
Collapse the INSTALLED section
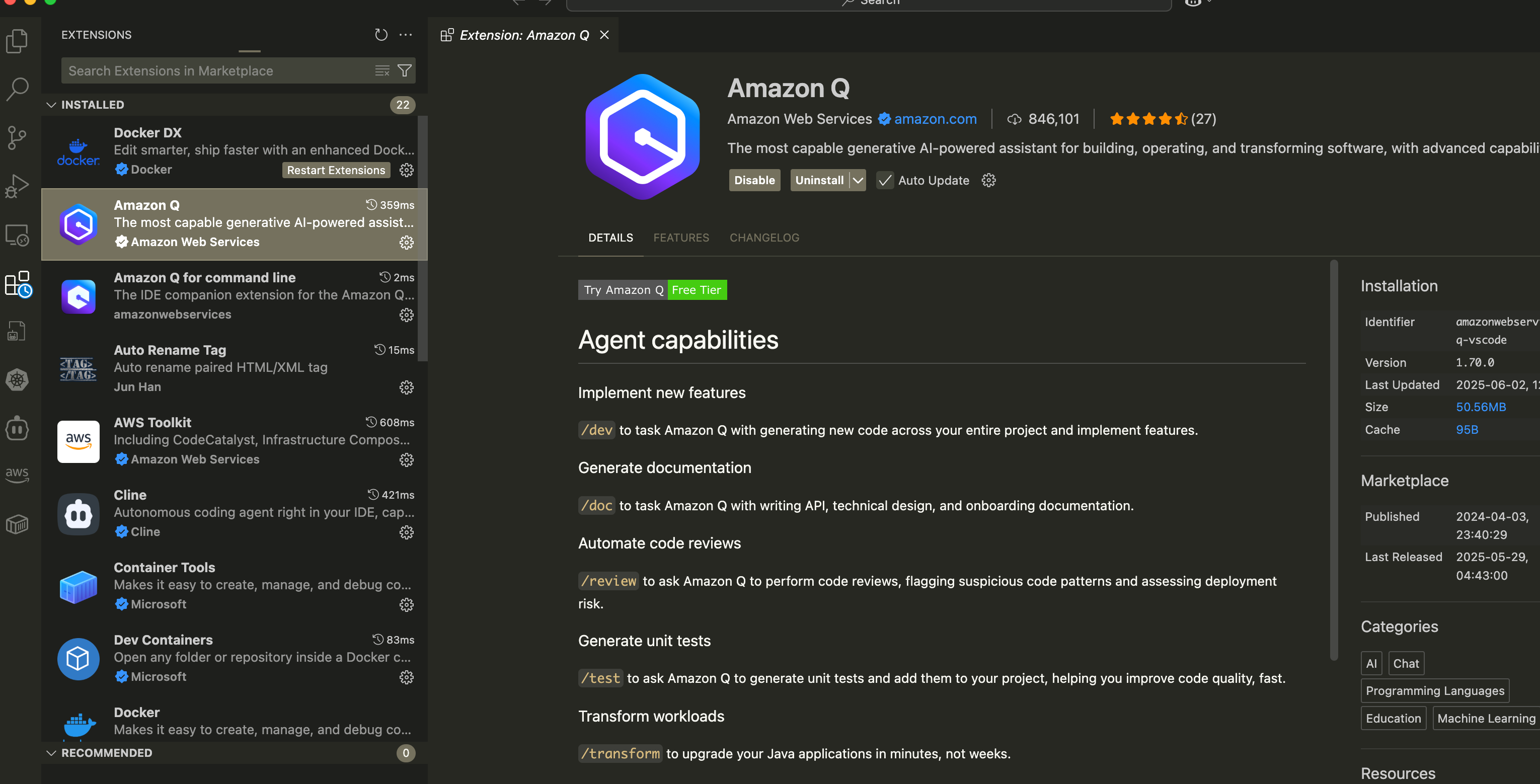51,105
